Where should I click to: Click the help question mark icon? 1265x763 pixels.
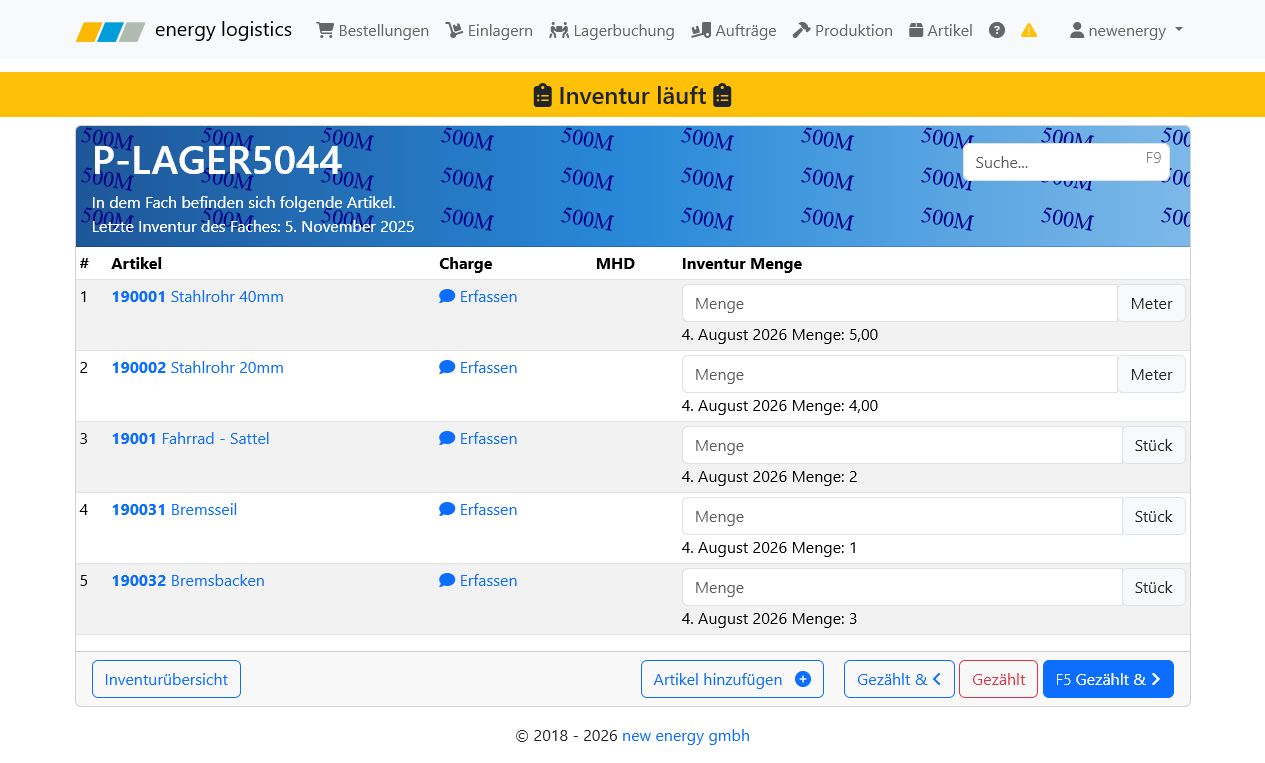pos(997,30)
